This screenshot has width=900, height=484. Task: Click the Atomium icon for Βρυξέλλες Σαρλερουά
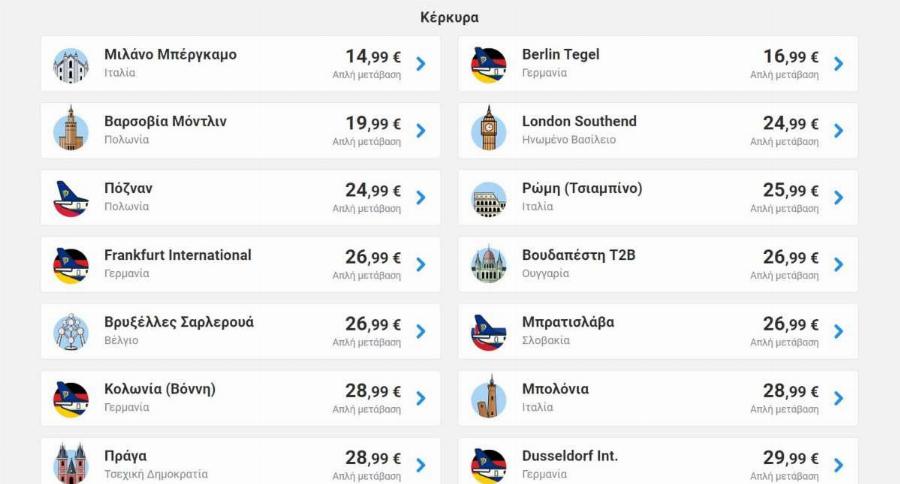click(71, 332)
